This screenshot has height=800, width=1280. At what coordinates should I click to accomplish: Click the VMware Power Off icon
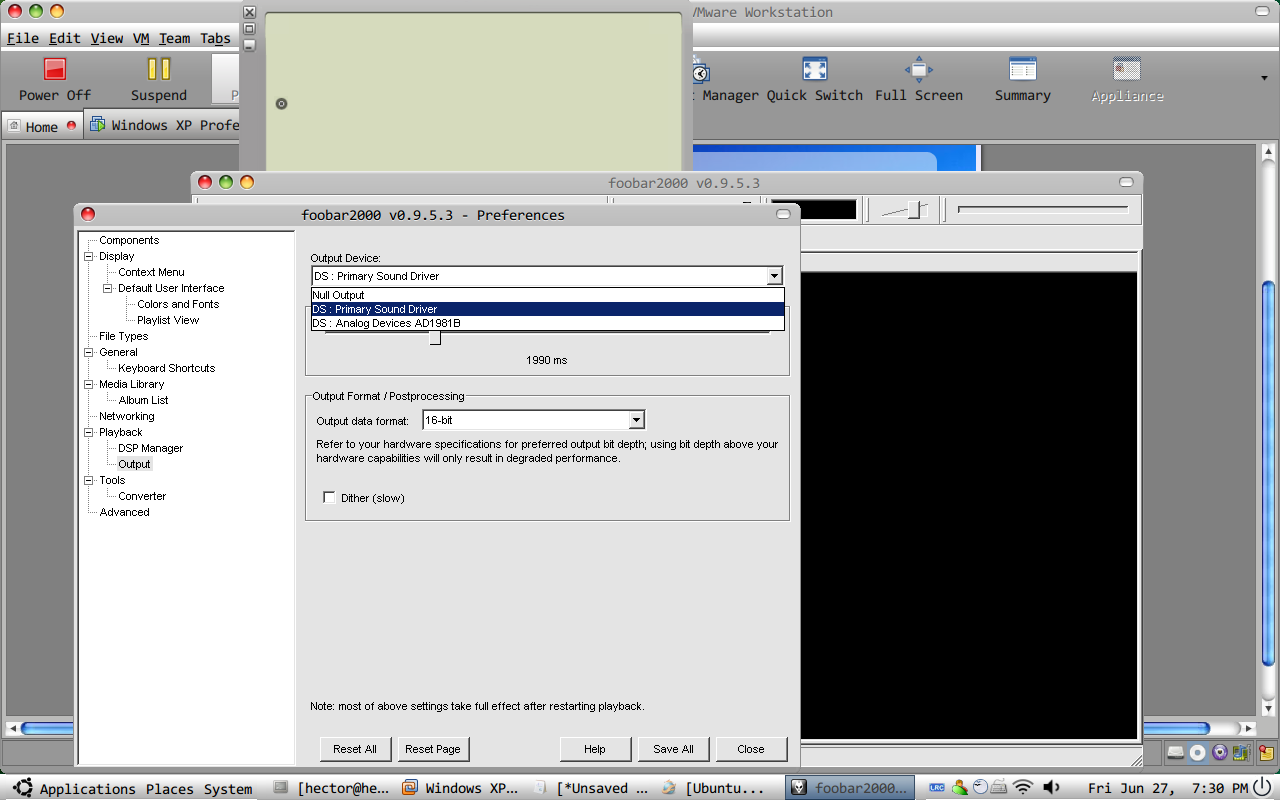click(x=55, y=69)
